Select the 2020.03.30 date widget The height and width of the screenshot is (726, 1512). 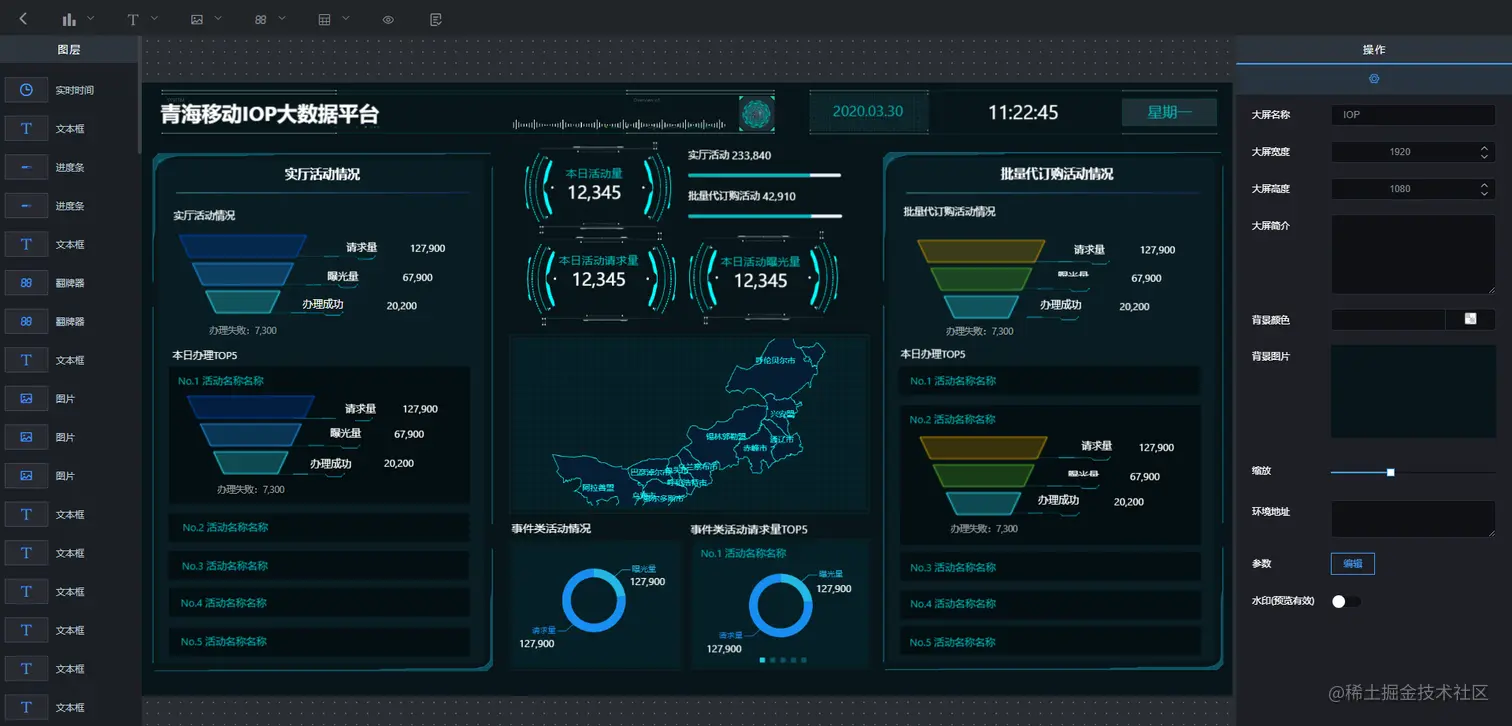click(x=868, y=112)
